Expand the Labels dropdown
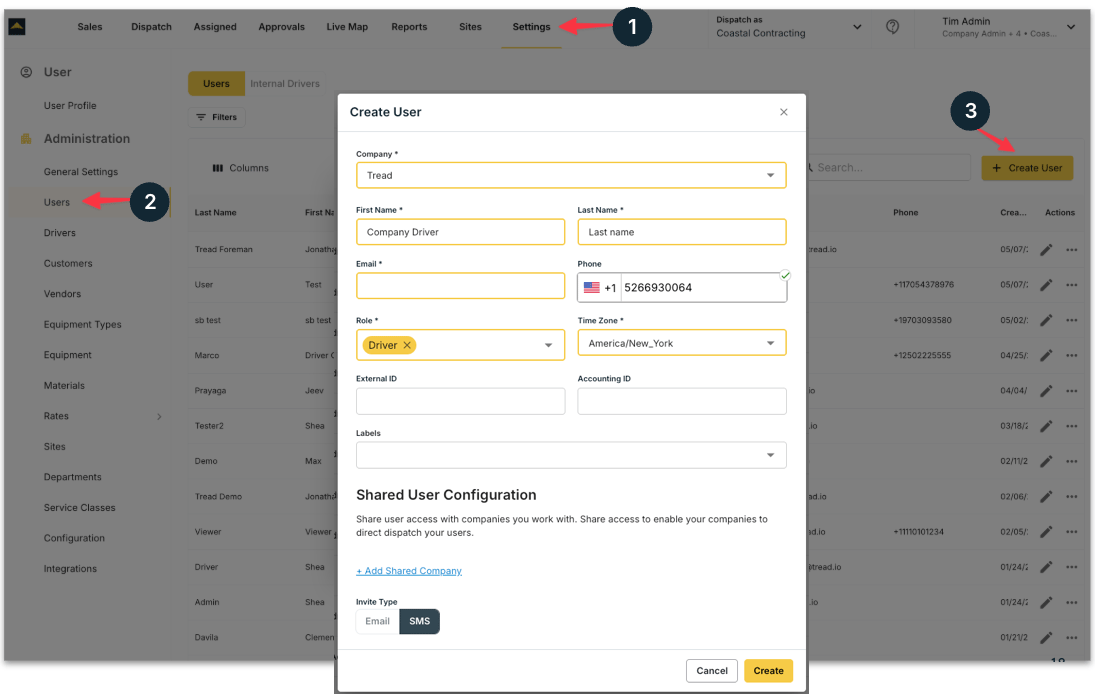This screenshot has height=697, width=1095. pos(571,455)
